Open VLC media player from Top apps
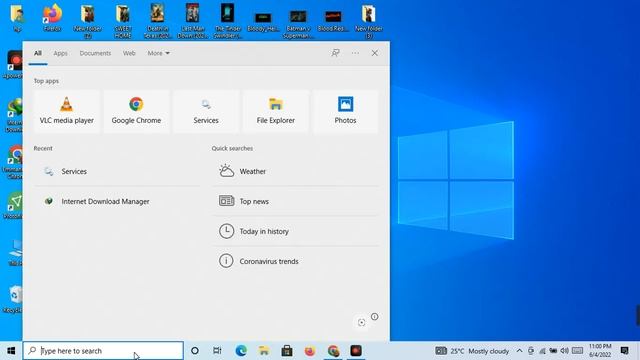 [x=67, y=111]
